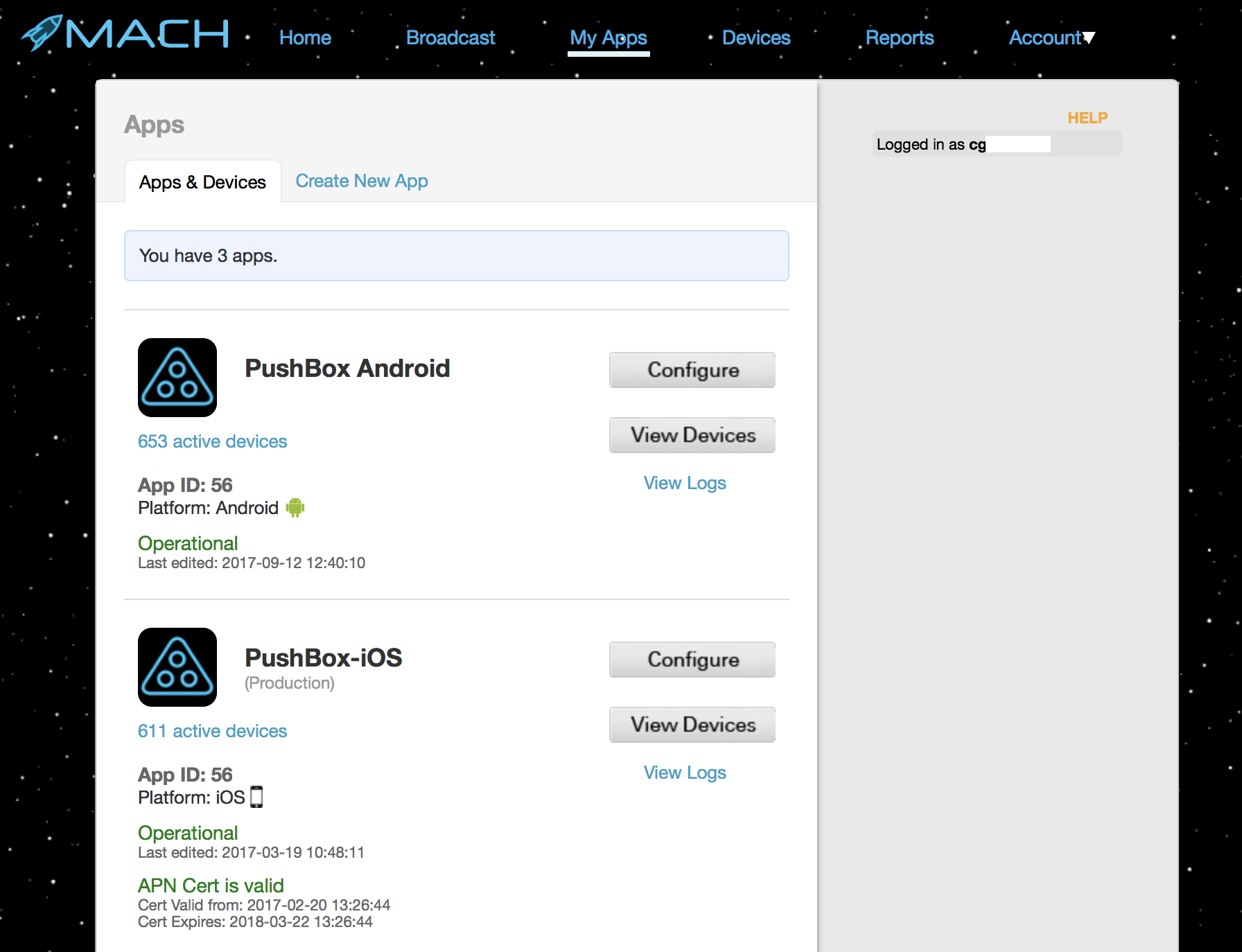This screenshot has height=952, width=1242.
Task: Click the 'Platform: iOS' text
Action: (191, 797)
